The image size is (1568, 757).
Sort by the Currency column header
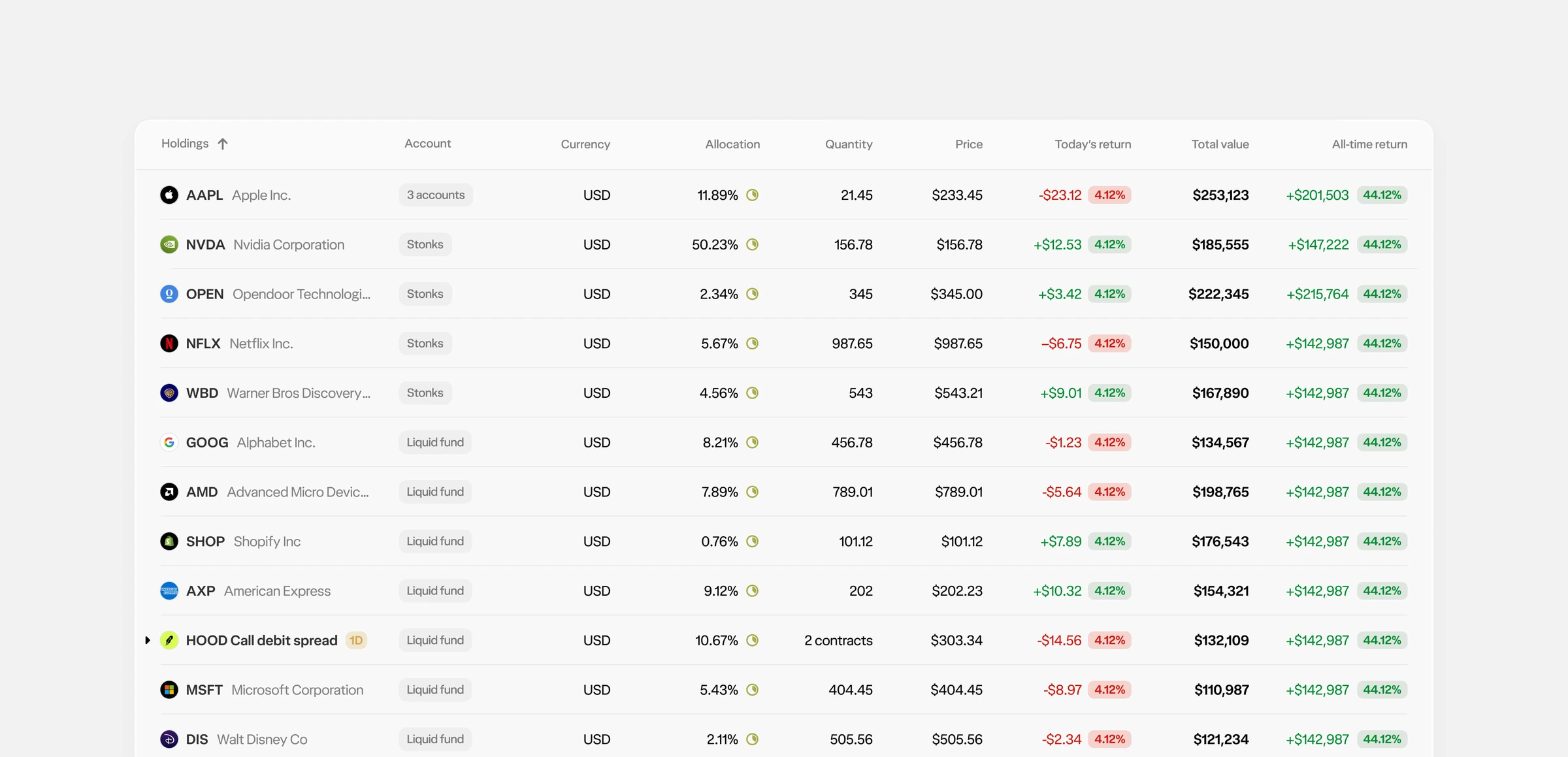585,144
